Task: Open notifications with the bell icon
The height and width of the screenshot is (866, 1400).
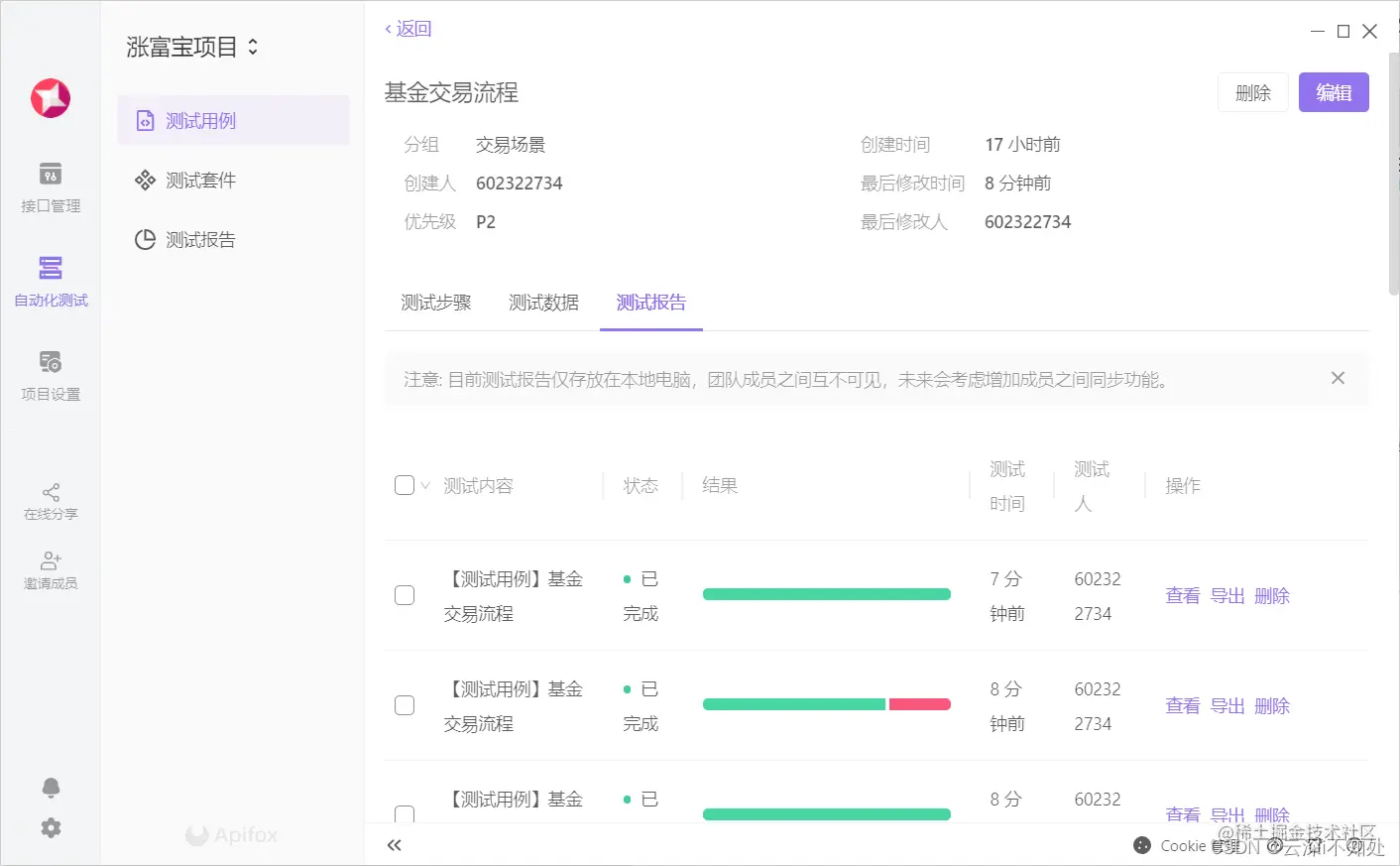Action: [x=51, y=788]
